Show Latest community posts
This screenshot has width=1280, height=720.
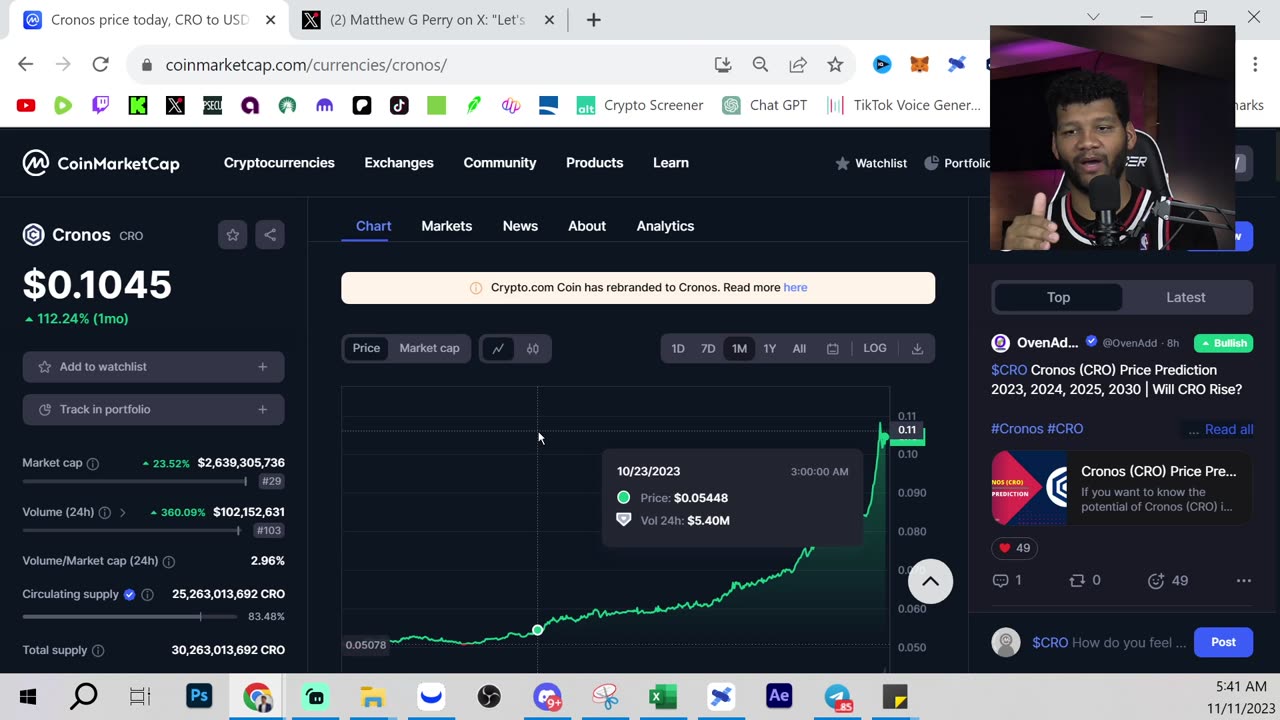(1186, 297)
